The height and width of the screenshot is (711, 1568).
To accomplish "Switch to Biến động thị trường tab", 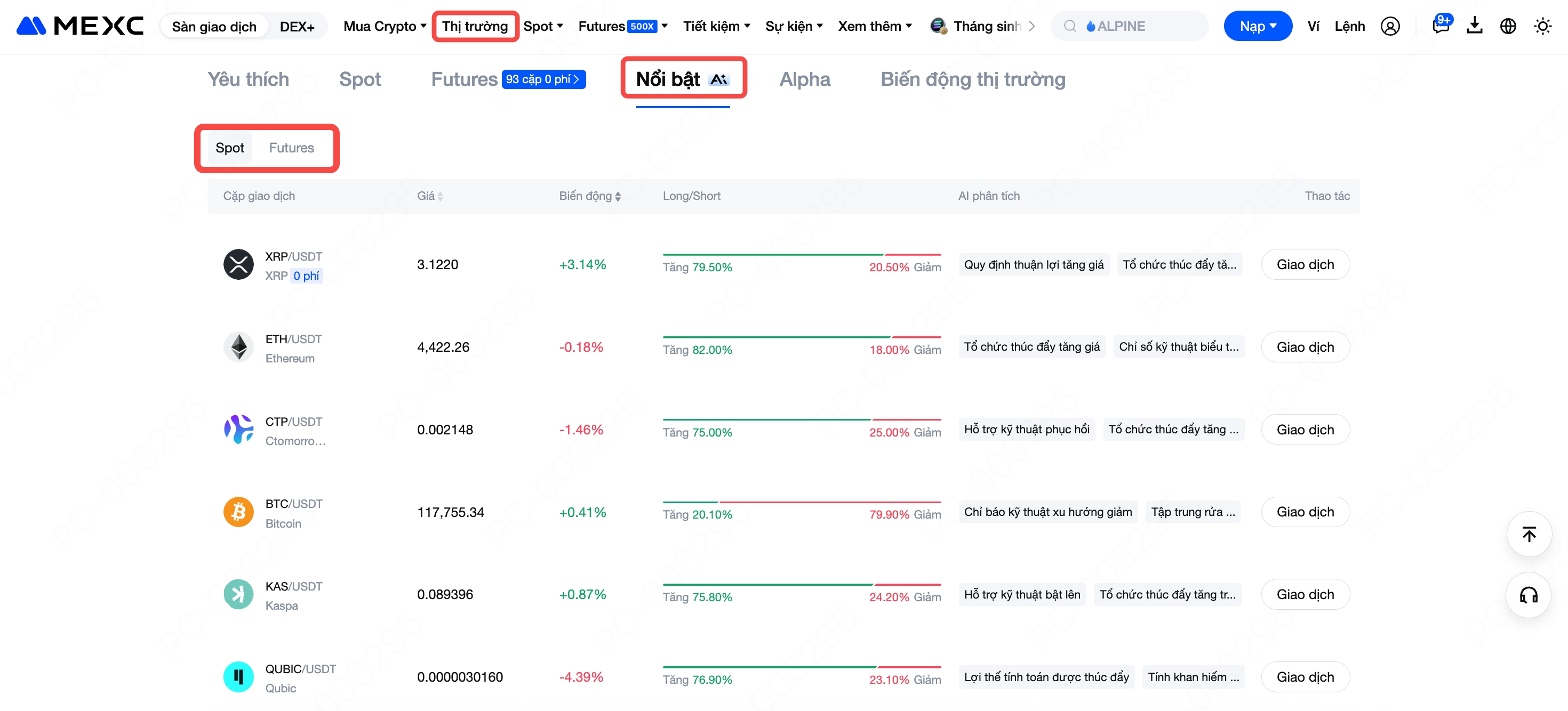I will tap(972, 79).
